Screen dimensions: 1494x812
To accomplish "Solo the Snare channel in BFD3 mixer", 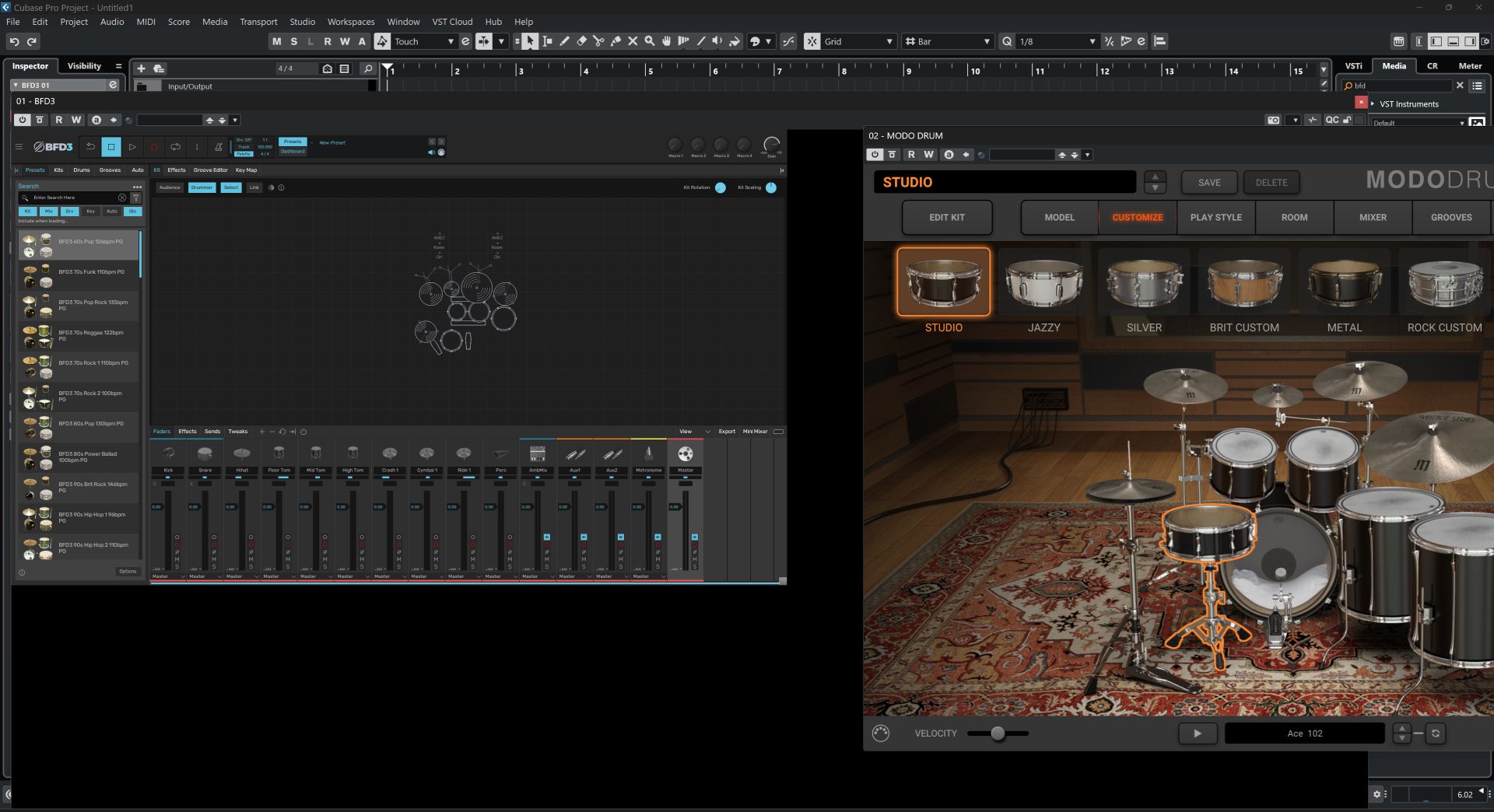I will (x=214, y=565).
